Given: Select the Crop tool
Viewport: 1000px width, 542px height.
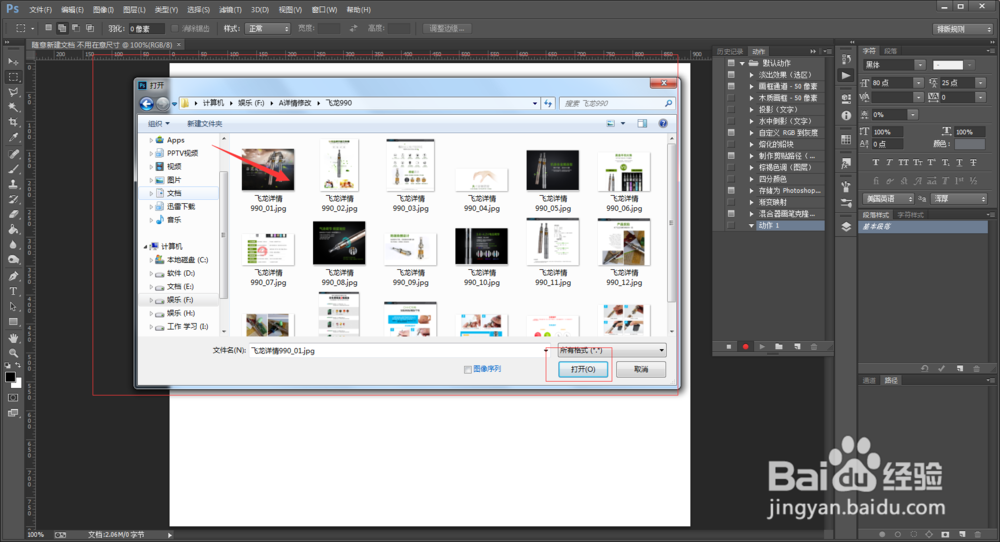Looking at the screenshot, I should 13,122.
